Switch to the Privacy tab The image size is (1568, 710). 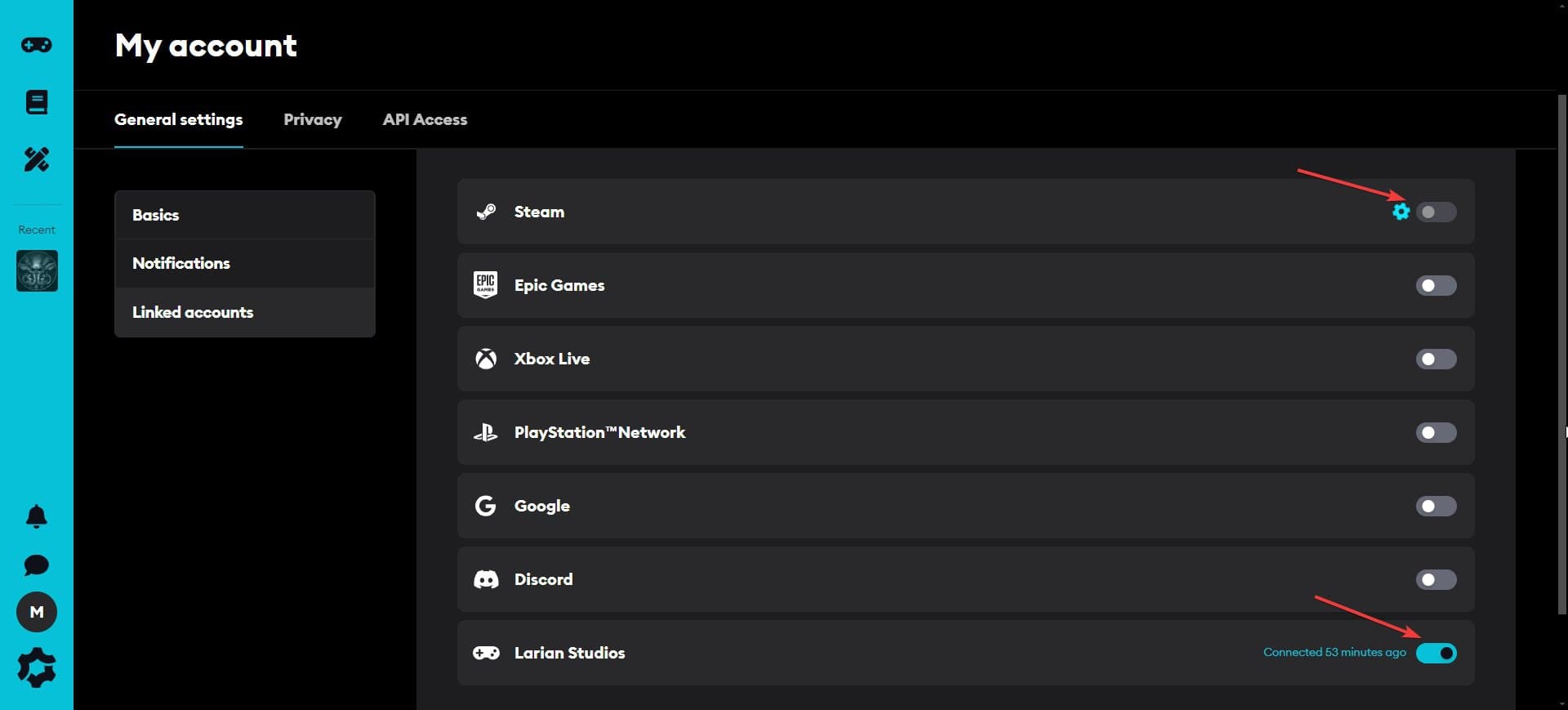pyautogui.click(x=313, y=119)
